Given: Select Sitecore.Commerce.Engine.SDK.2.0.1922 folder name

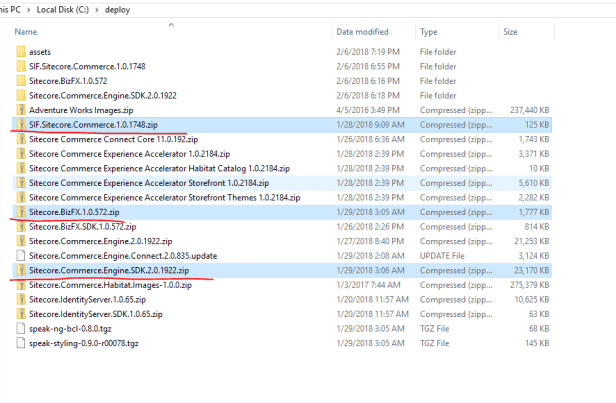Looking at the screenshot, I should pyautogui.click(x=103, y=95).
